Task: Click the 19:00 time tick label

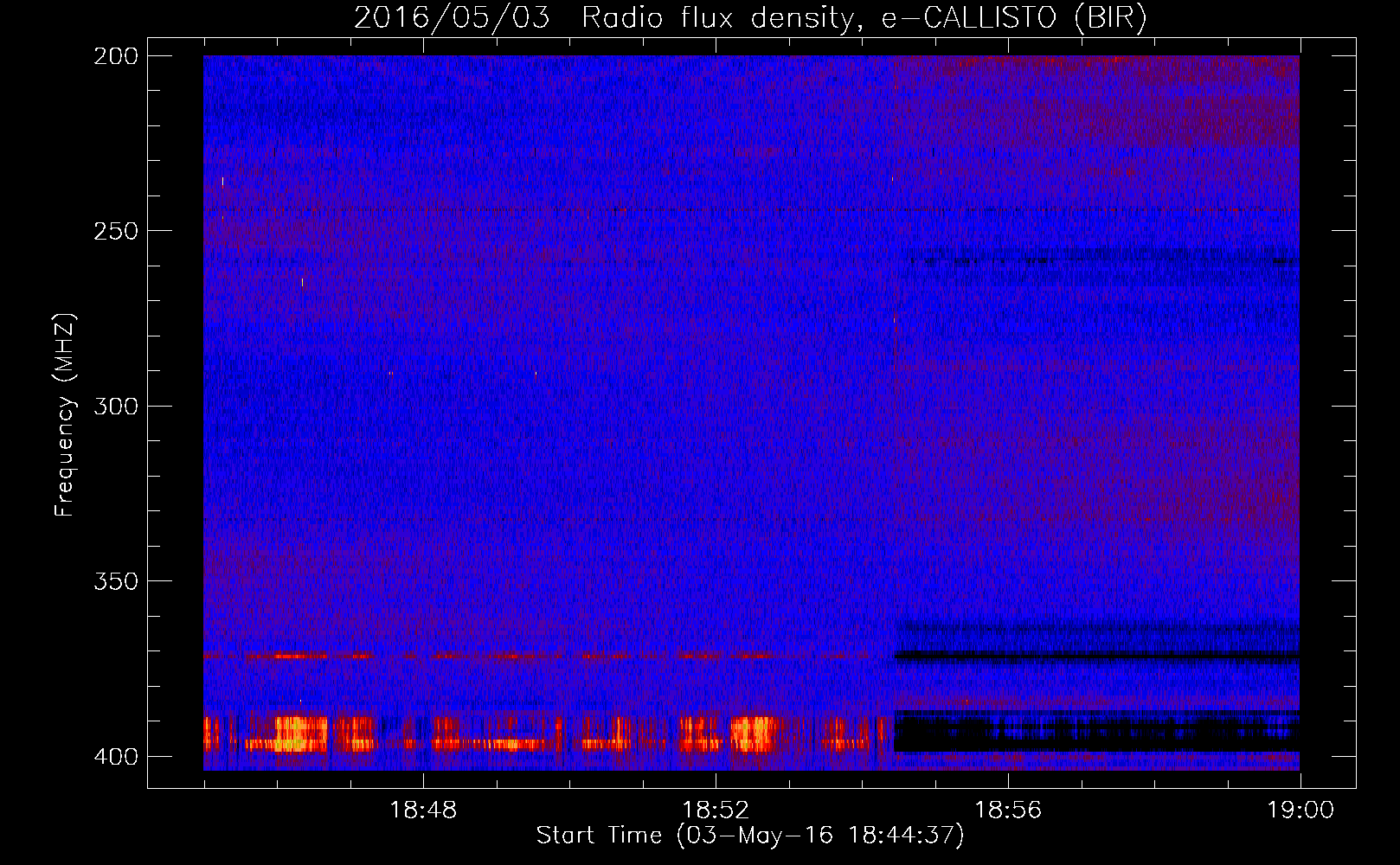Action: point(1300,811)
